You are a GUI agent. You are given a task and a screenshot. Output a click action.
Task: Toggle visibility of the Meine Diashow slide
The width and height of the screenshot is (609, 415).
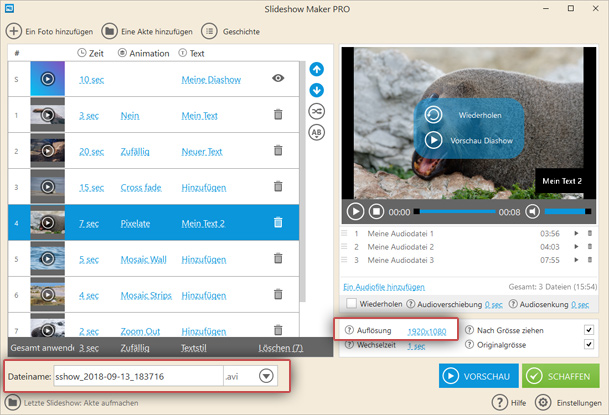click(278, 78)
